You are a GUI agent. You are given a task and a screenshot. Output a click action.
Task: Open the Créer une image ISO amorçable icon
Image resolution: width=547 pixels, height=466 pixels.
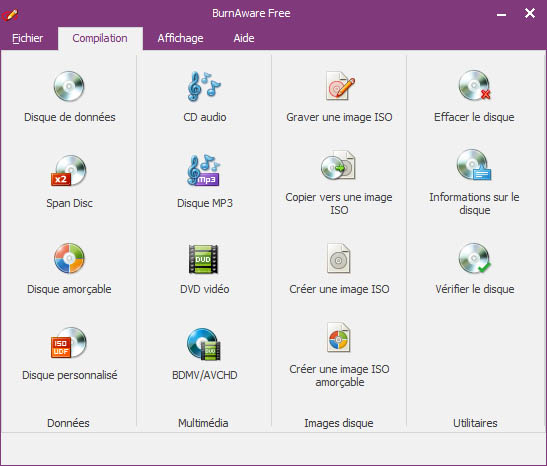tap(338, 338)
